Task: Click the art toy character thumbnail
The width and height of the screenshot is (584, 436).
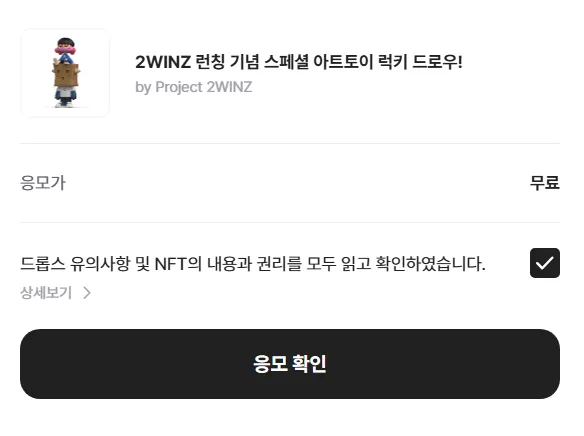Action: point(65,73)
